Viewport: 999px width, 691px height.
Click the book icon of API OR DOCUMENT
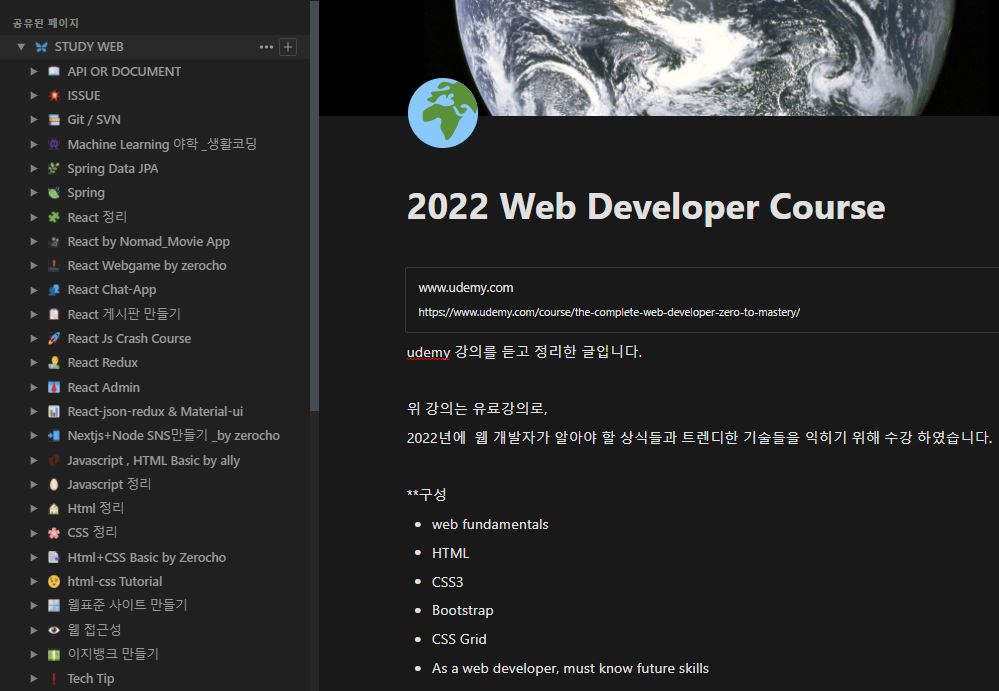(54, 71)
